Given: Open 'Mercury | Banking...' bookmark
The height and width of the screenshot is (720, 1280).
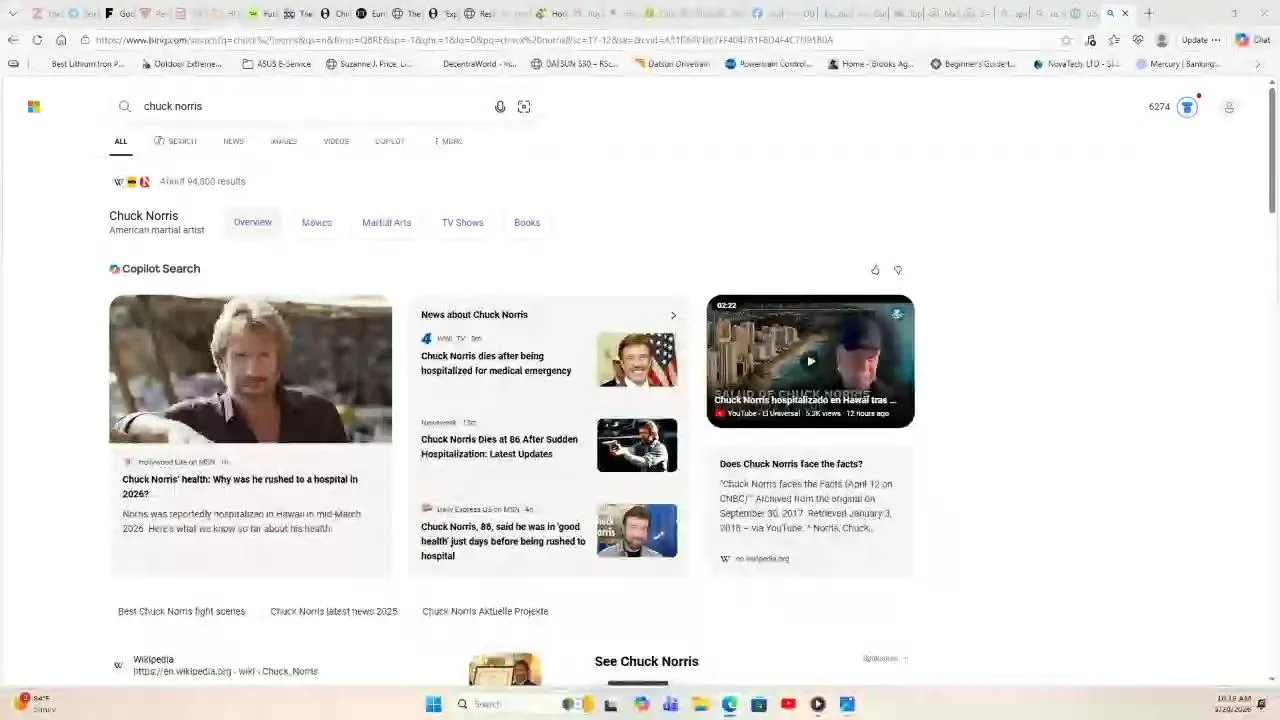Looking at the screenshot, I should pyautogui.click(x=1179, y=64).
